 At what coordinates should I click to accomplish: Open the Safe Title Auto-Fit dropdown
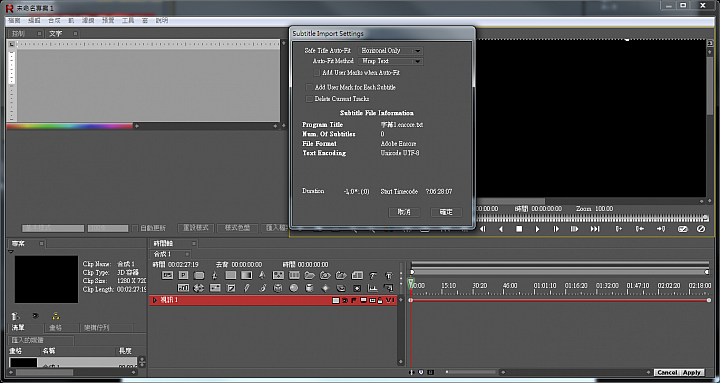[x=390, y=51]
